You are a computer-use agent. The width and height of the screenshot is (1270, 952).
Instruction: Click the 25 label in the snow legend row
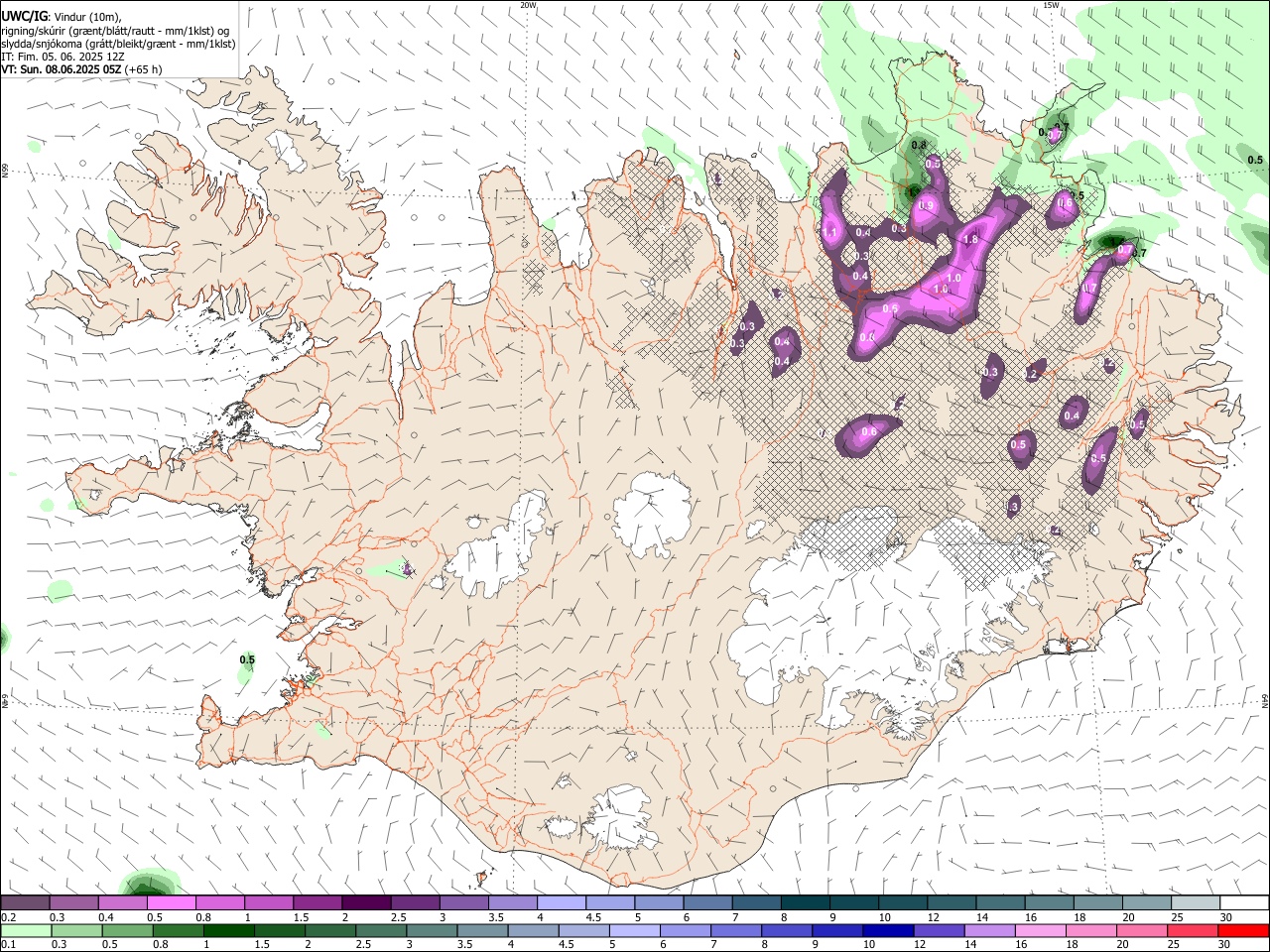click(x=1178, y=917)
